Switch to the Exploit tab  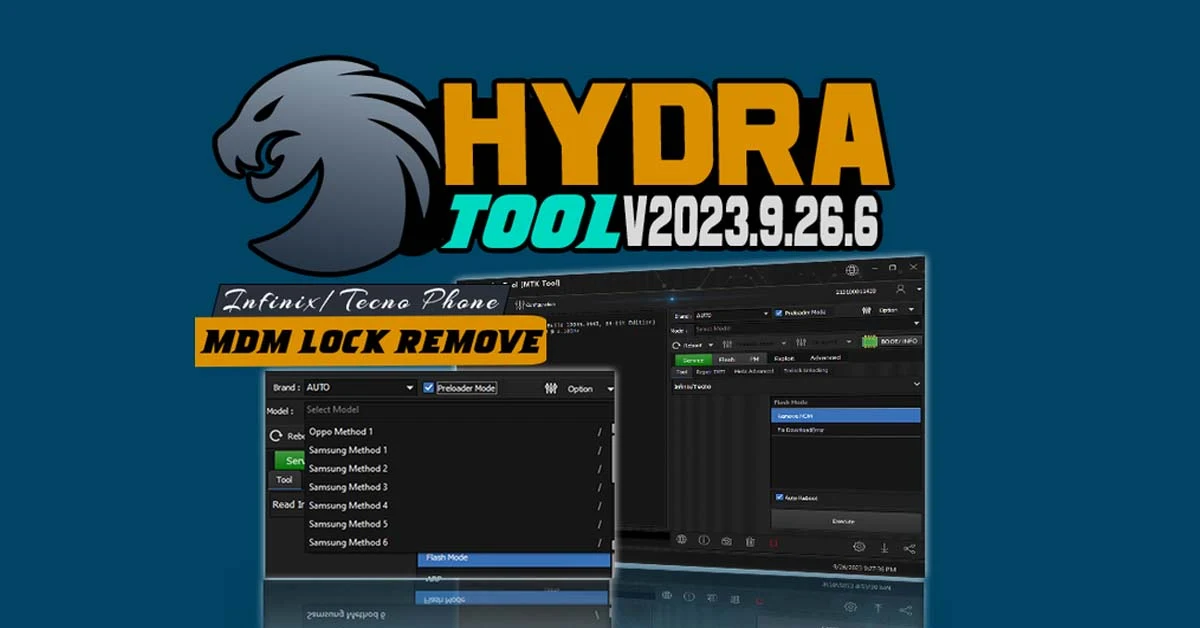[784, 359]
